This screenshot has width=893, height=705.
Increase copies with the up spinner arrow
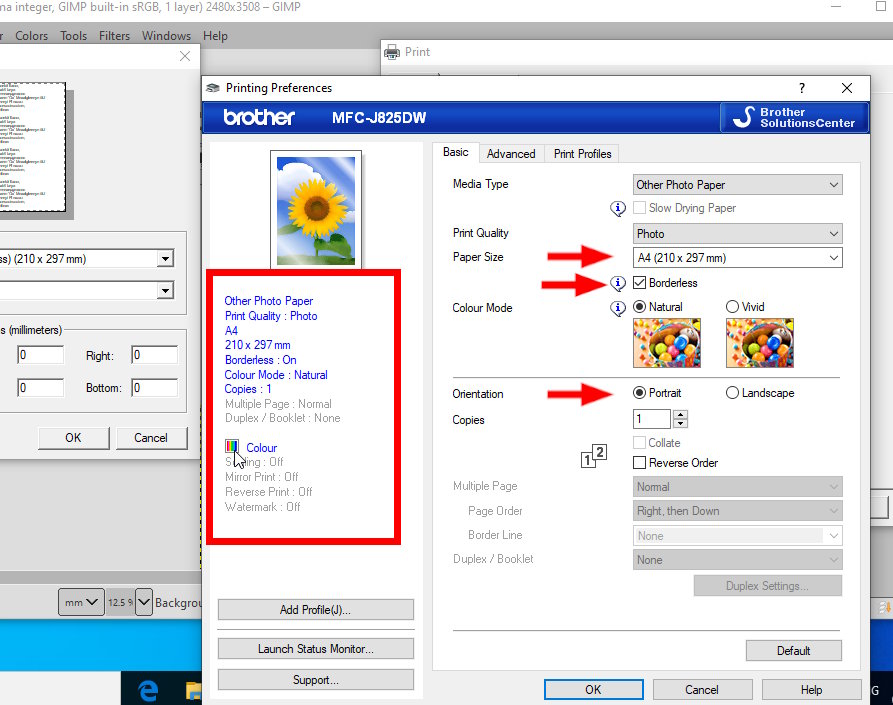coord(681,414)
